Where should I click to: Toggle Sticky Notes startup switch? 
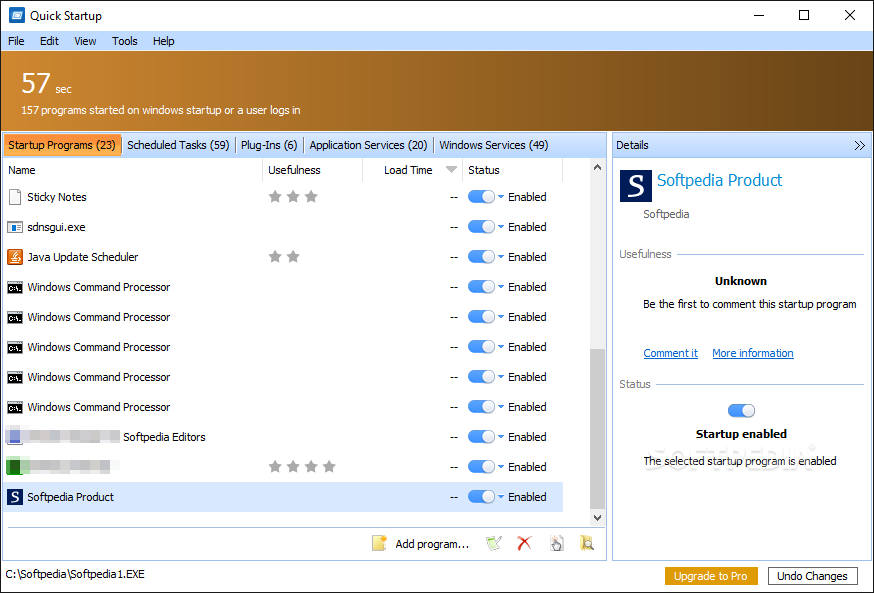coord(481,197)
